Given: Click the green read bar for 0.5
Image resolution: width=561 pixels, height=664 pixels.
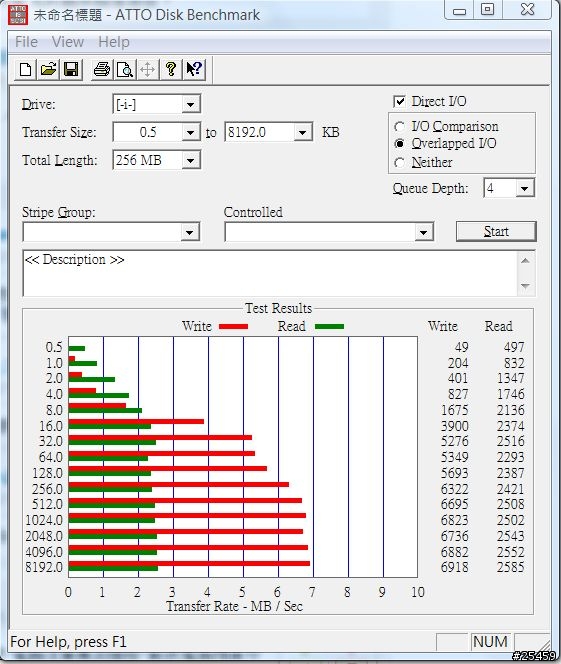Looking at the screenshot, I should point(77,349).
